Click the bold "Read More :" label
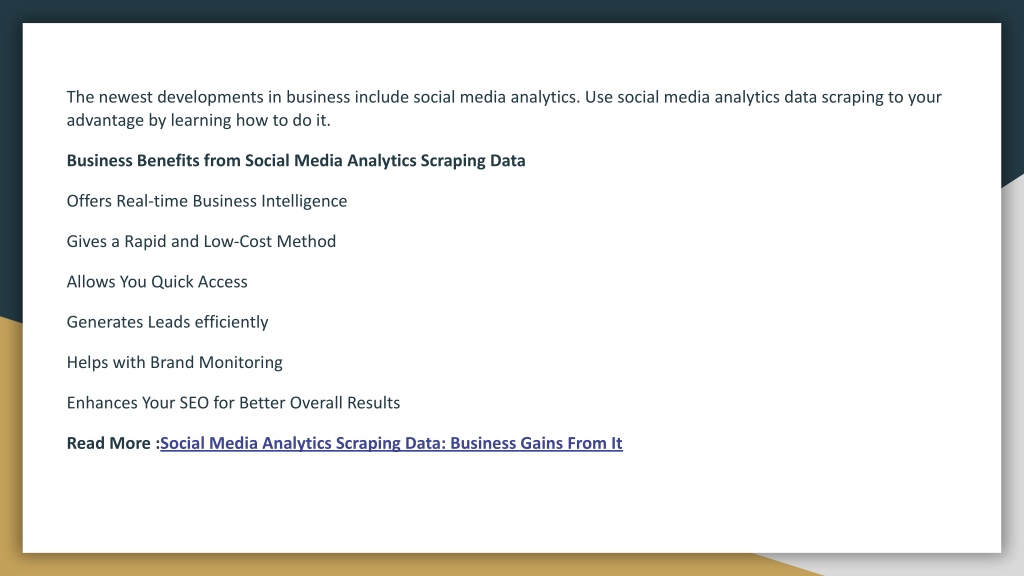 (x=113, y=443)
